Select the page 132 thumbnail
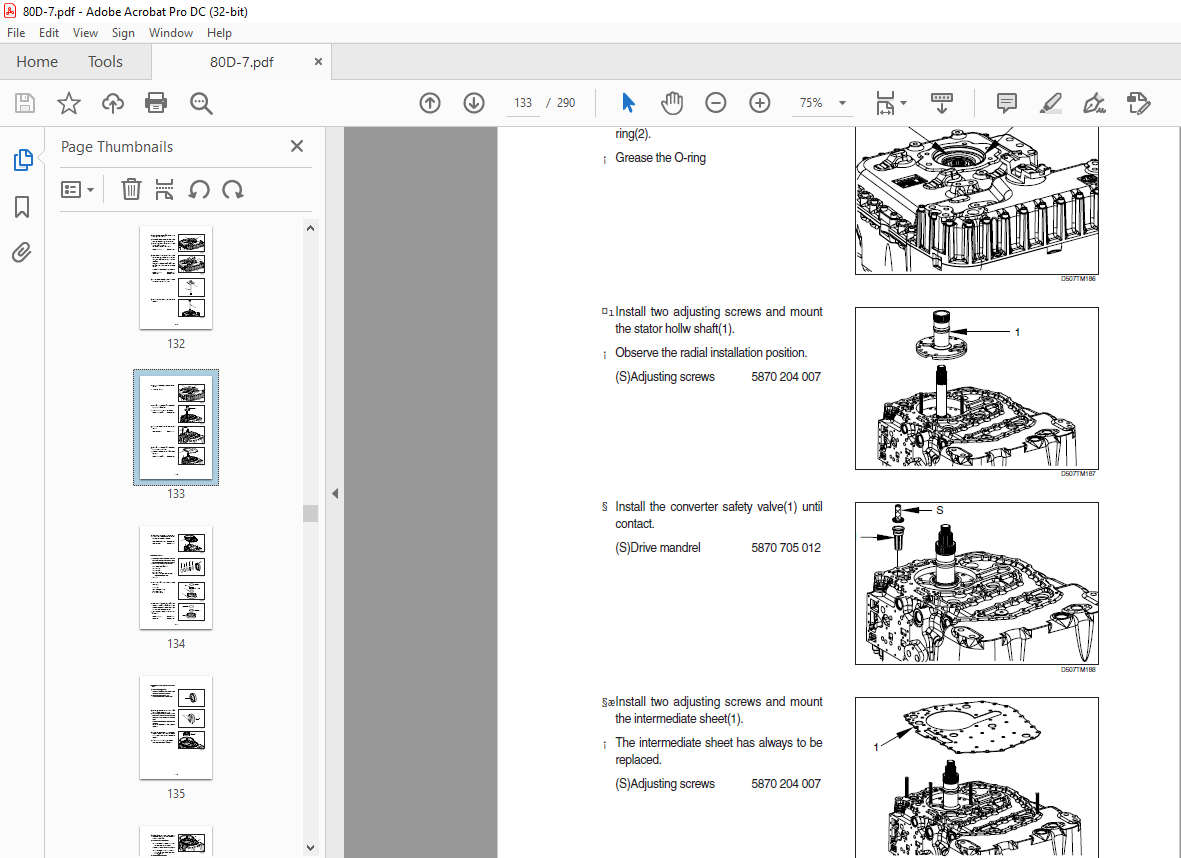This screenshot has height=858, width=1181. coord(176,278)
